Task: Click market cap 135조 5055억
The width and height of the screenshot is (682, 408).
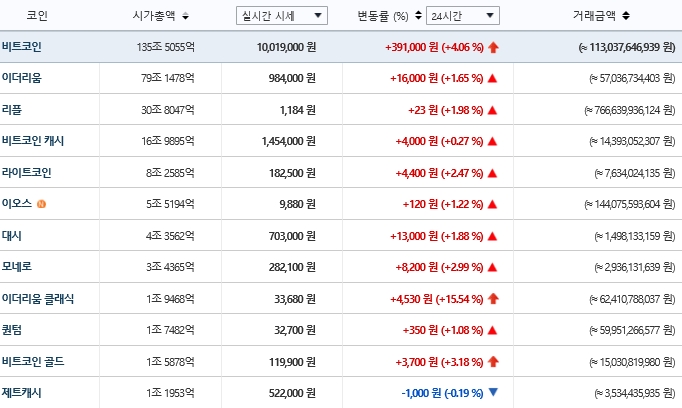Action: (x=166, y=47)
